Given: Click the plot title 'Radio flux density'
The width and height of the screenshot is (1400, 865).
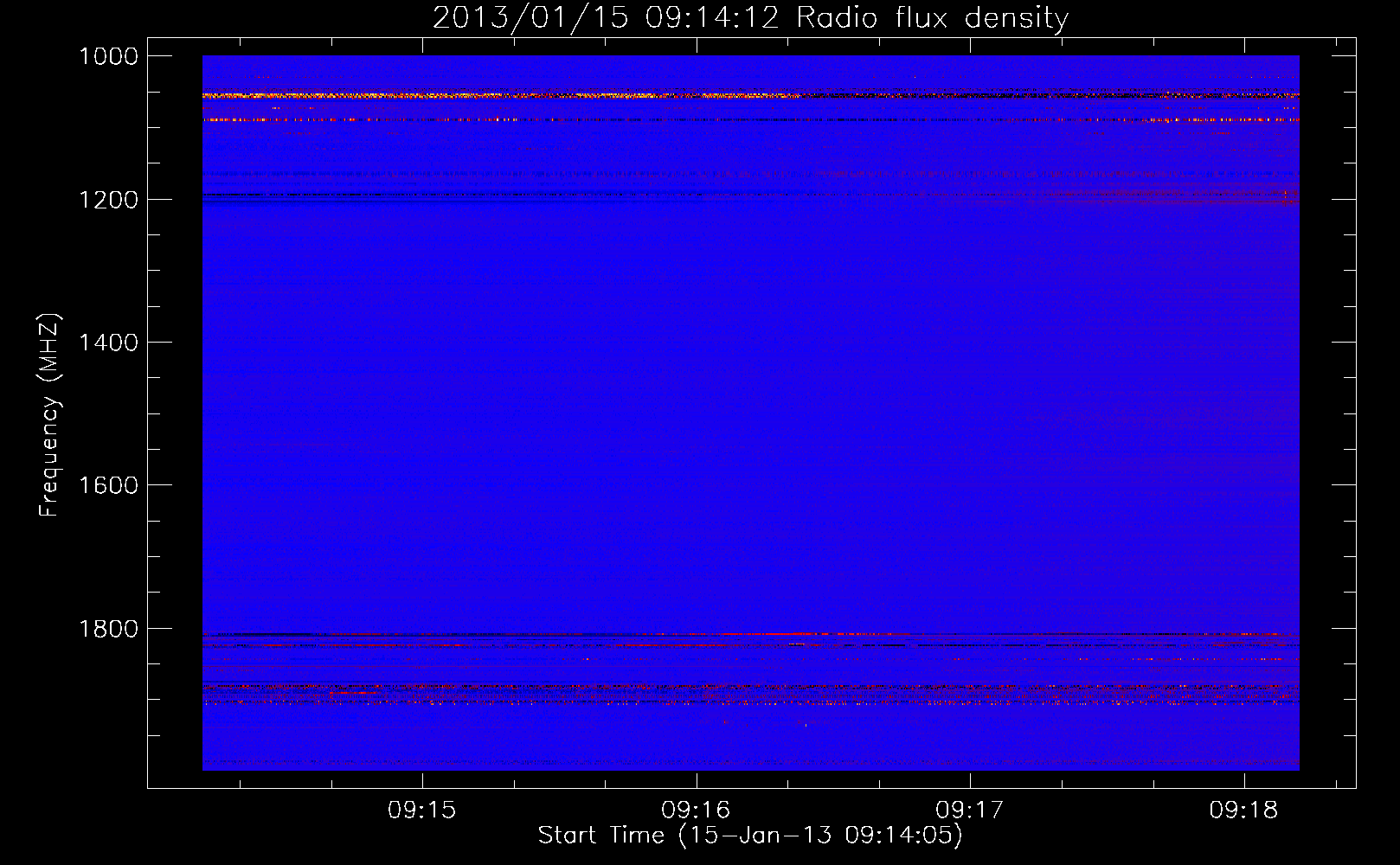Looking at the screenshot, I should click(932, 17).
